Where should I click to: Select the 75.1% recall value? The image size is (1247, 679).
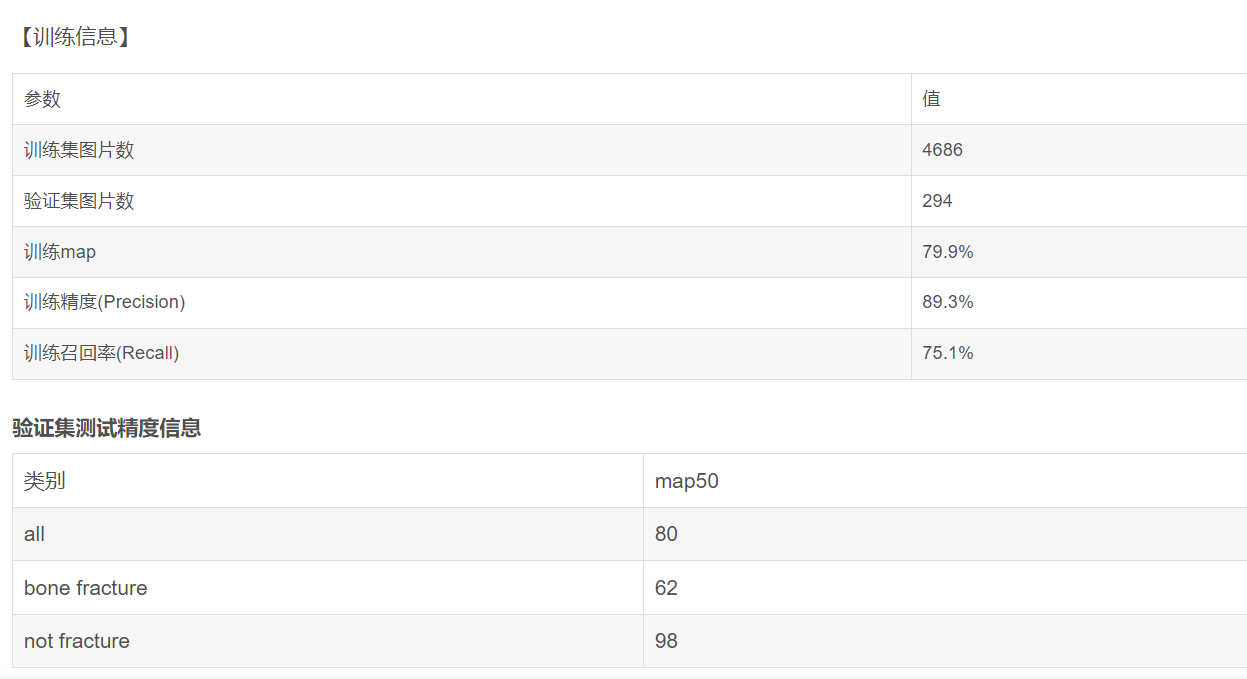pos(948,353)
